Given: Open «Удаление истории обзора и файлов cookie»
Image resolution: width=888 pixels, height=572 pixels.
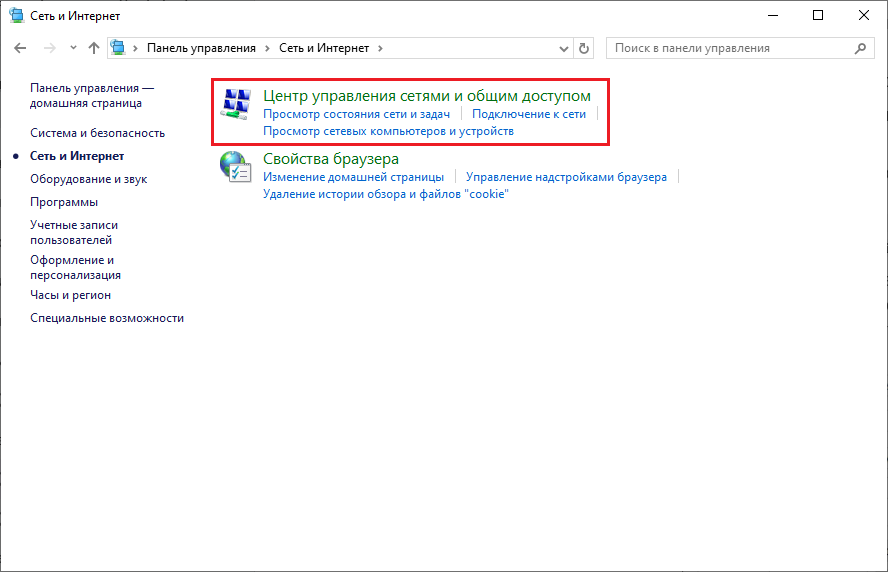Looking at the screenshot, I should 385,194.
